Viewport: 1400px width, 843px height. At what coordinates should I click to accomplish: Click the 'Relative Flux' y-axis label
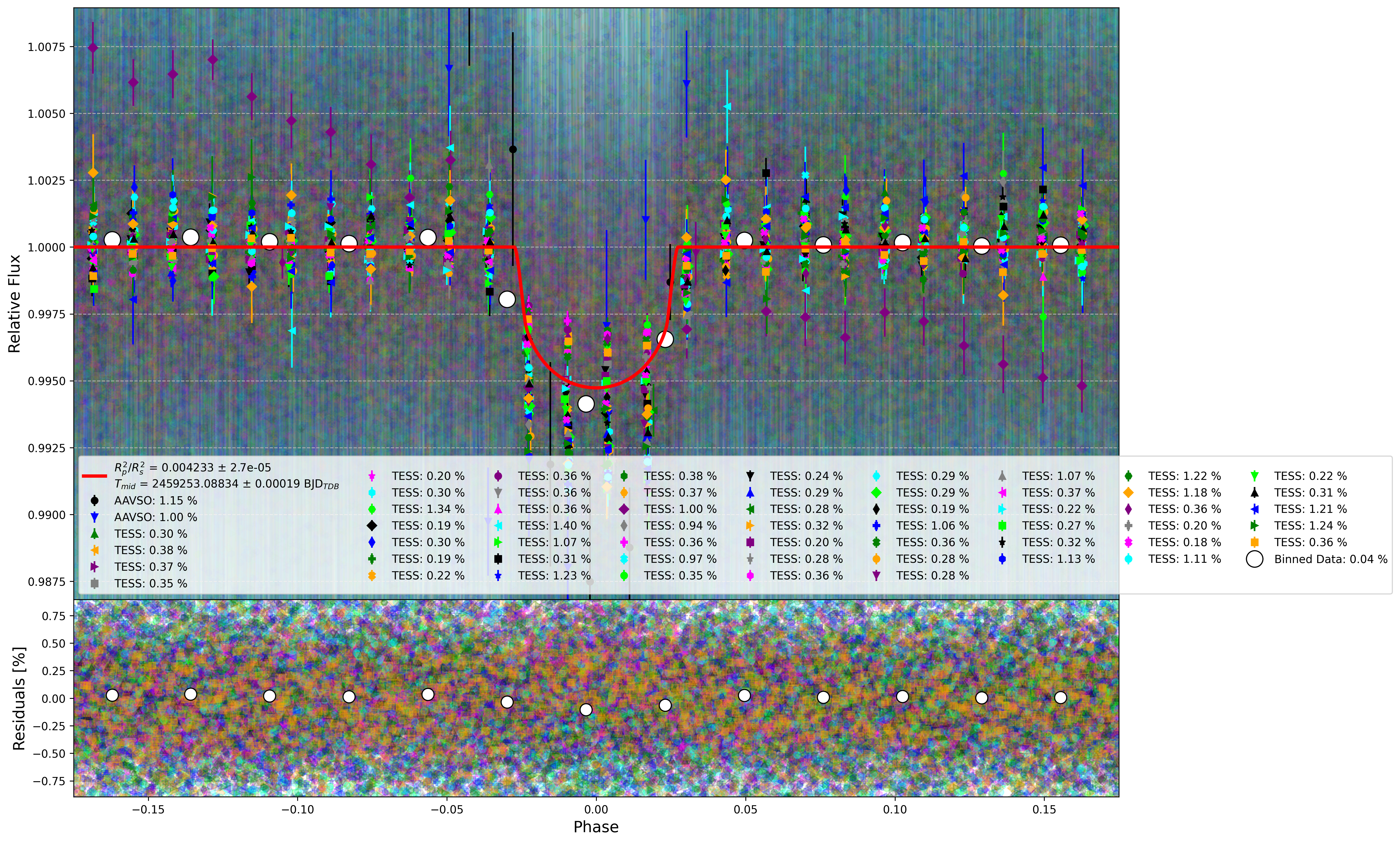(14, 303)
